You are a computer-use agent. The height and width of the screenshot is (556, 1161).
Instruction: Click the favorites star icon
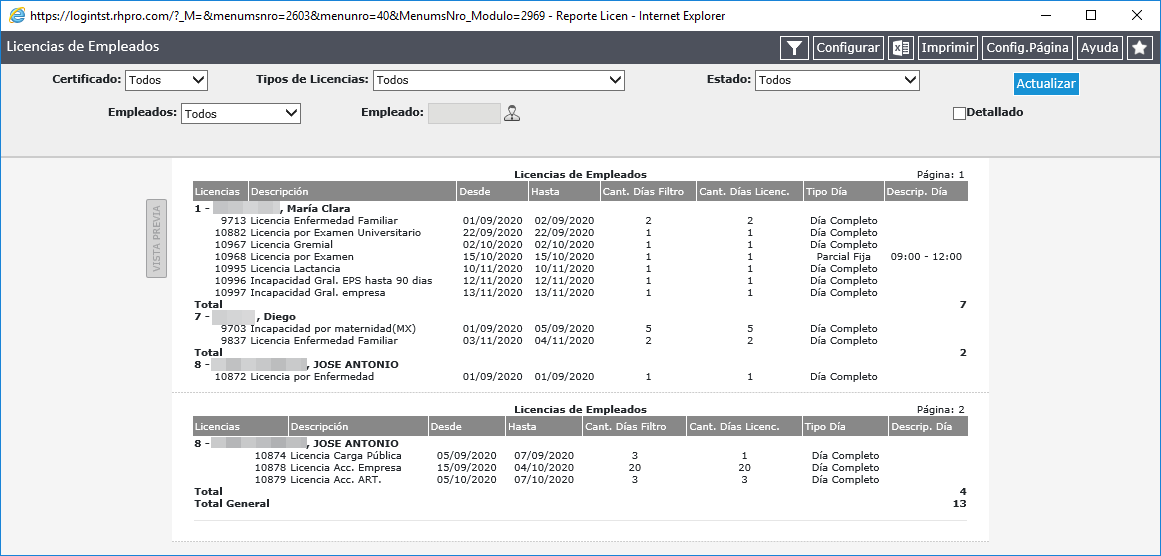[1140, 48]
